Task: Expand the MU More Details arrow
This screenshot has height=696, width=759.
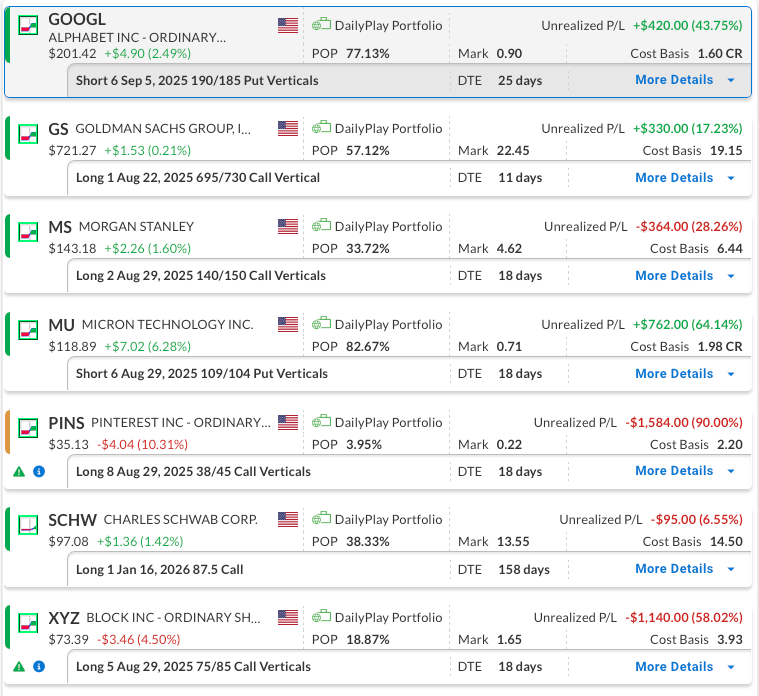Action: pyautogui.click(x=731, y=374)
